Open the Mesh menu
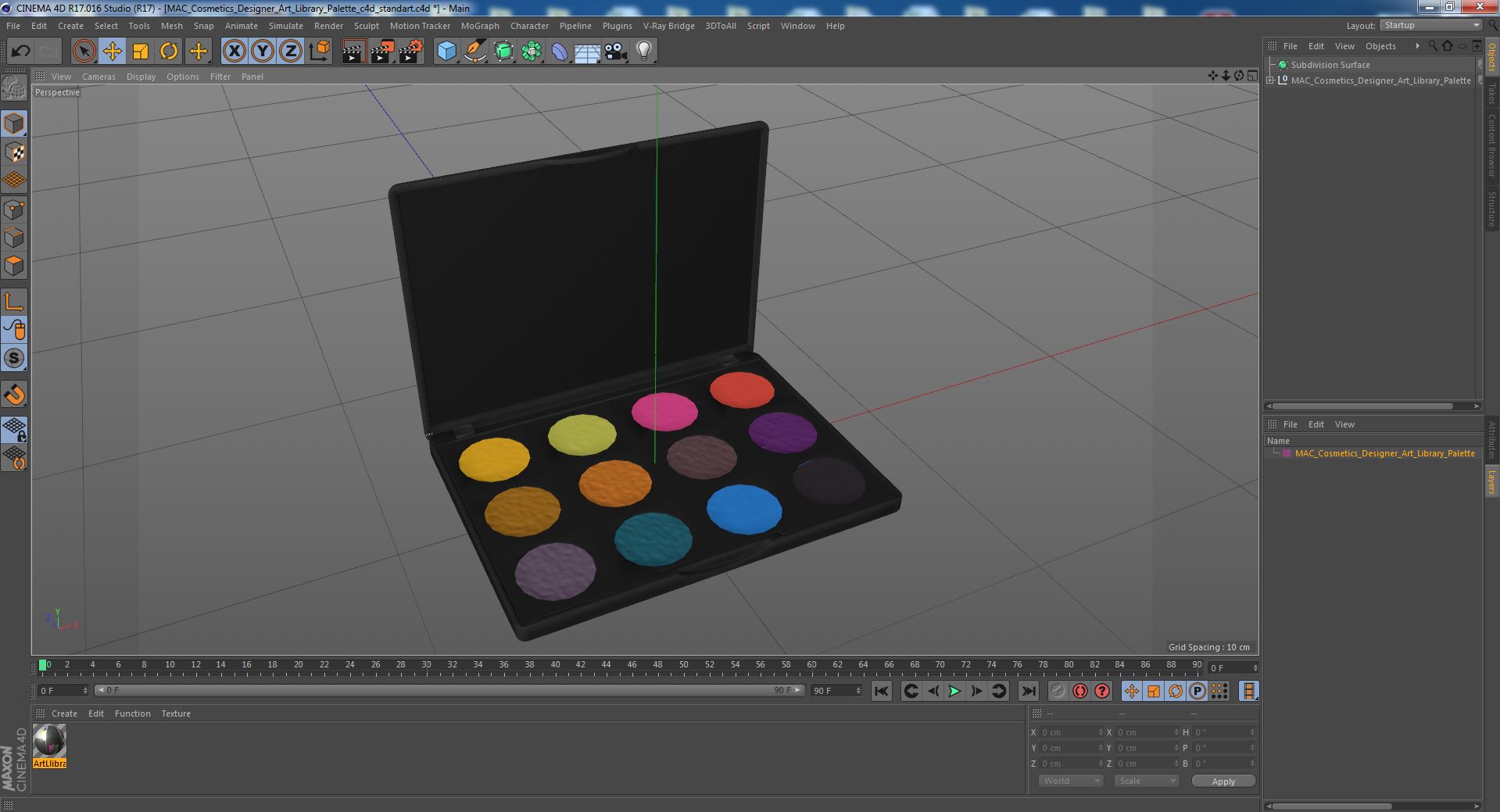The width and height of the screenshot is (1500, 812). [x=171, y=26]
